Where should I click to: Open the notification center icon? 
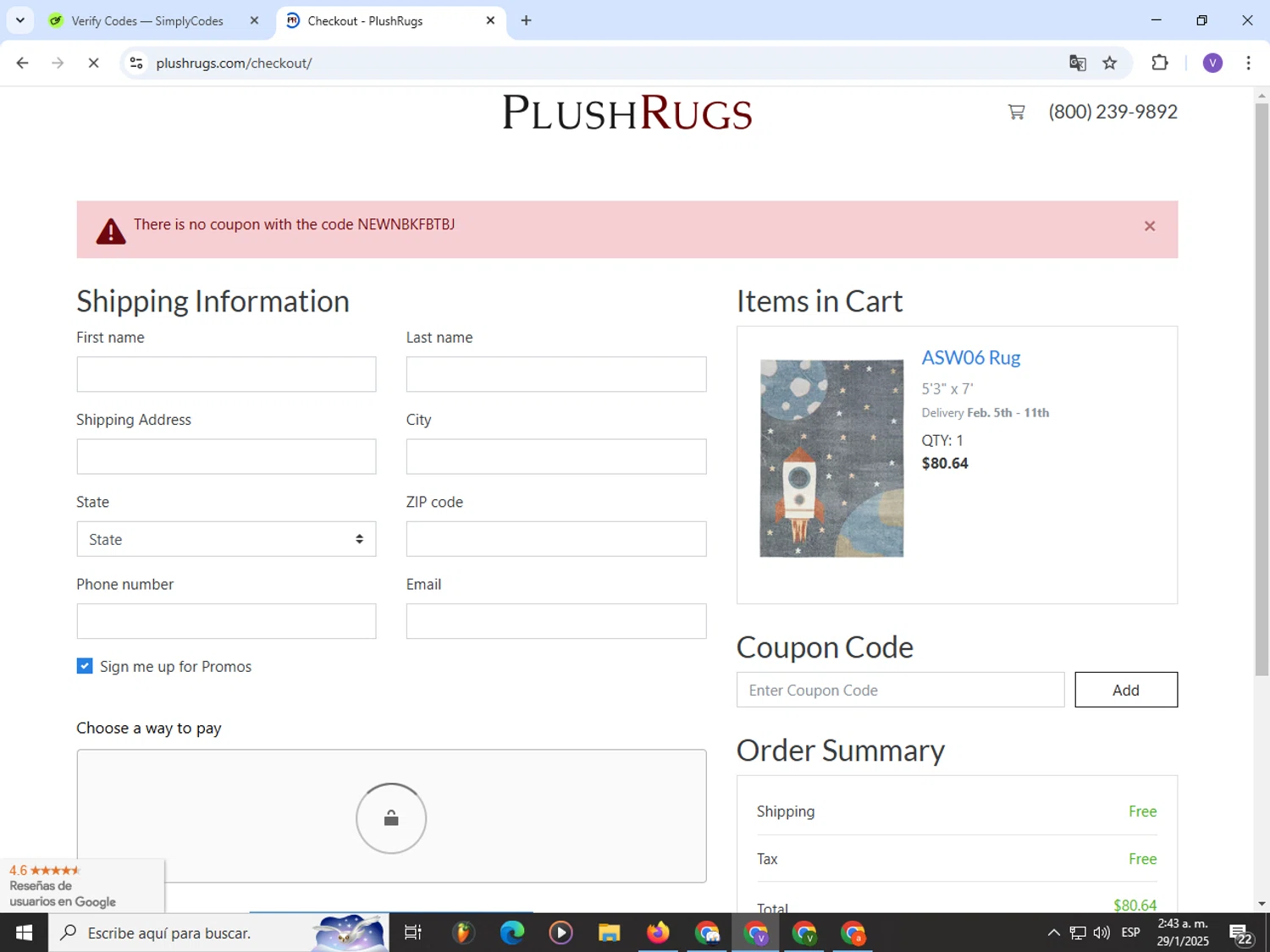coord(1241,933)
